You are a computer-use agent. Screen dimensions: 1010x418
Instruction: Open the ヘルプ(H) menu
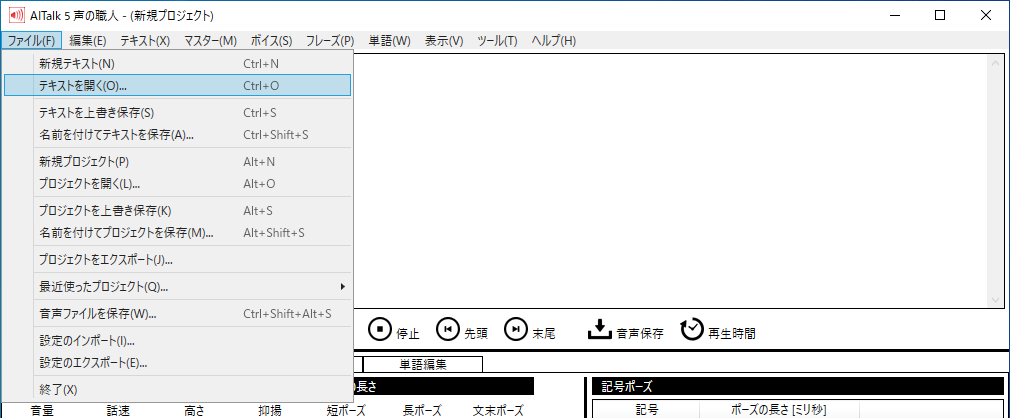[x=553, y=41]
